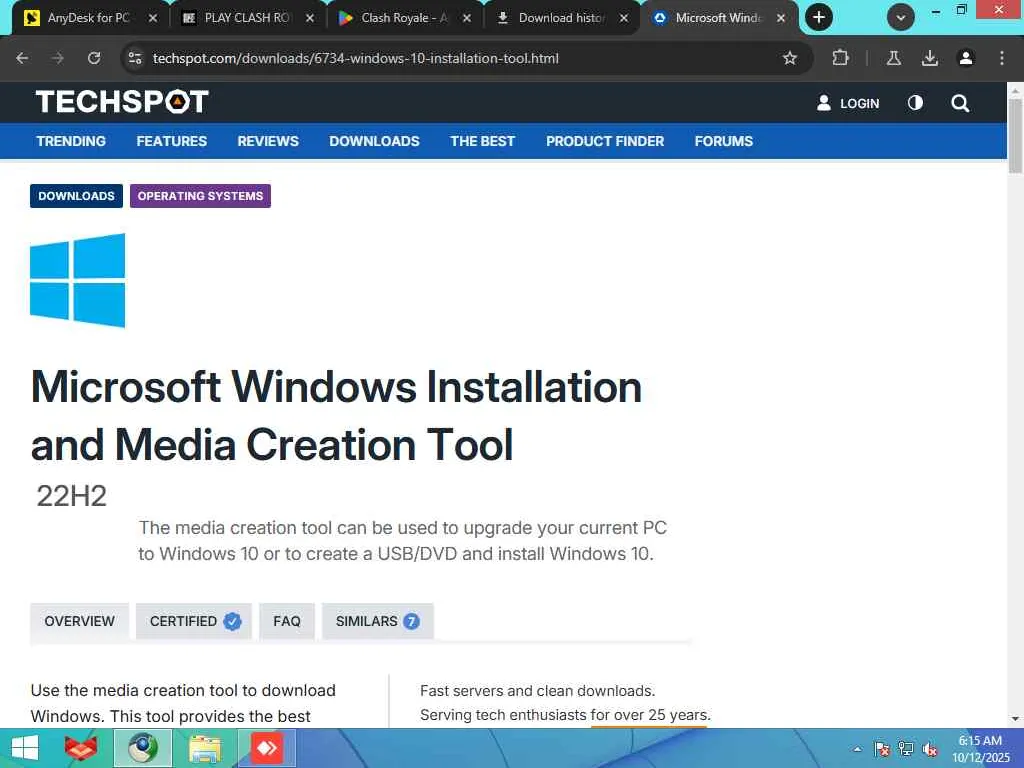
Task: Expand the tab search dropdown
Action: (x=901, y=18)
